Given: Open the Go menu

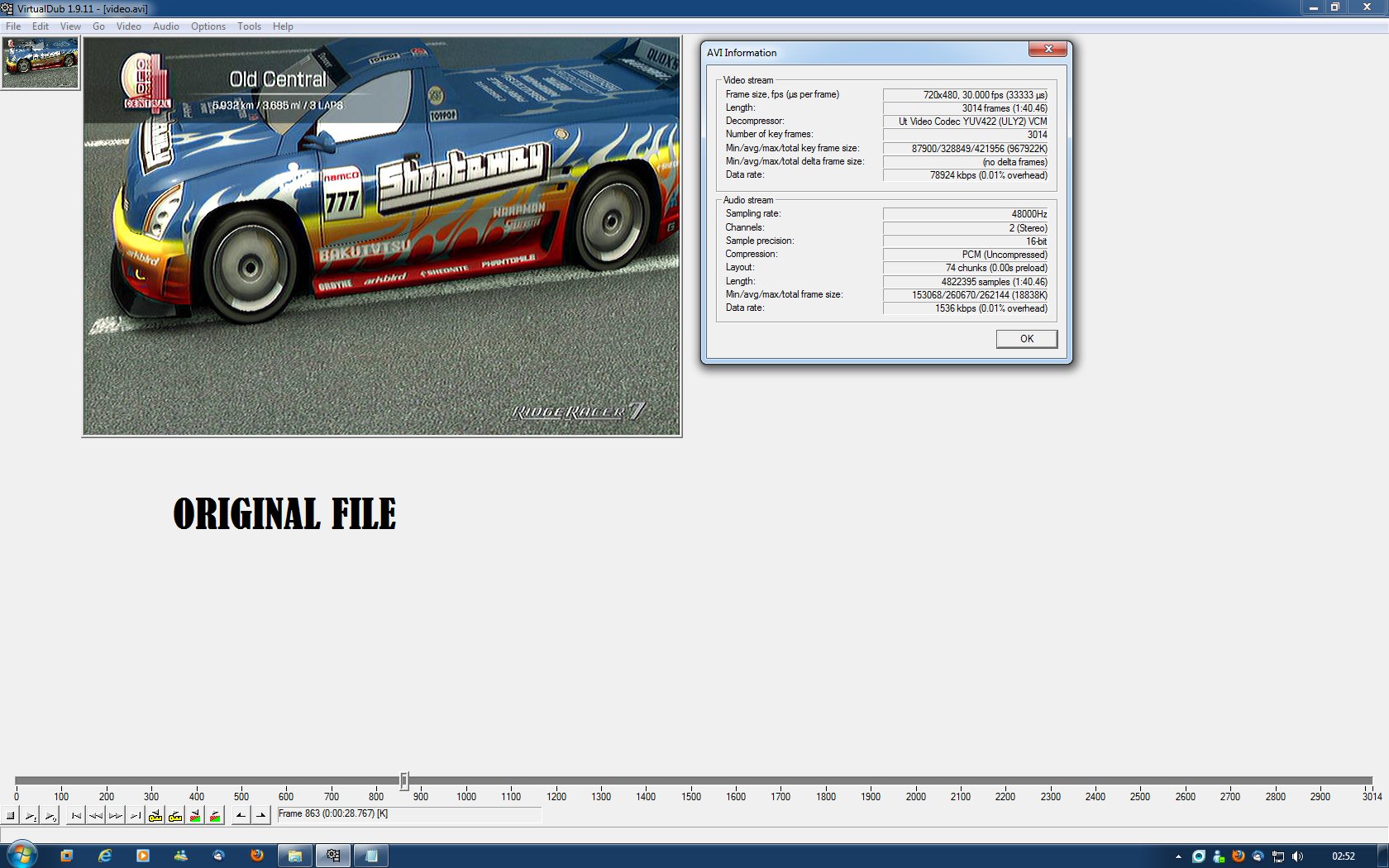Looking at the screenshot, I should coord(98,26).
